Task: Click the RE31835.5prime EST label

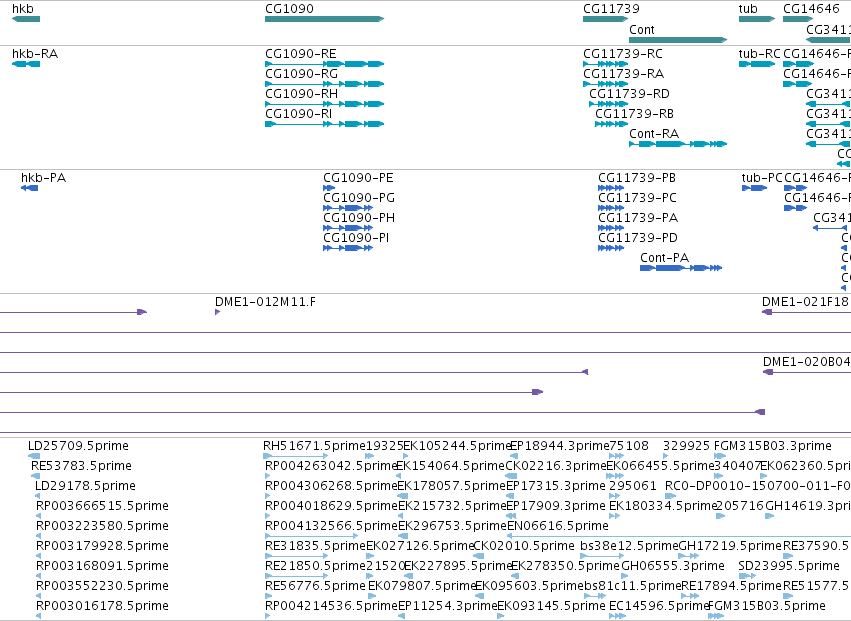Action: coord(316,546)
